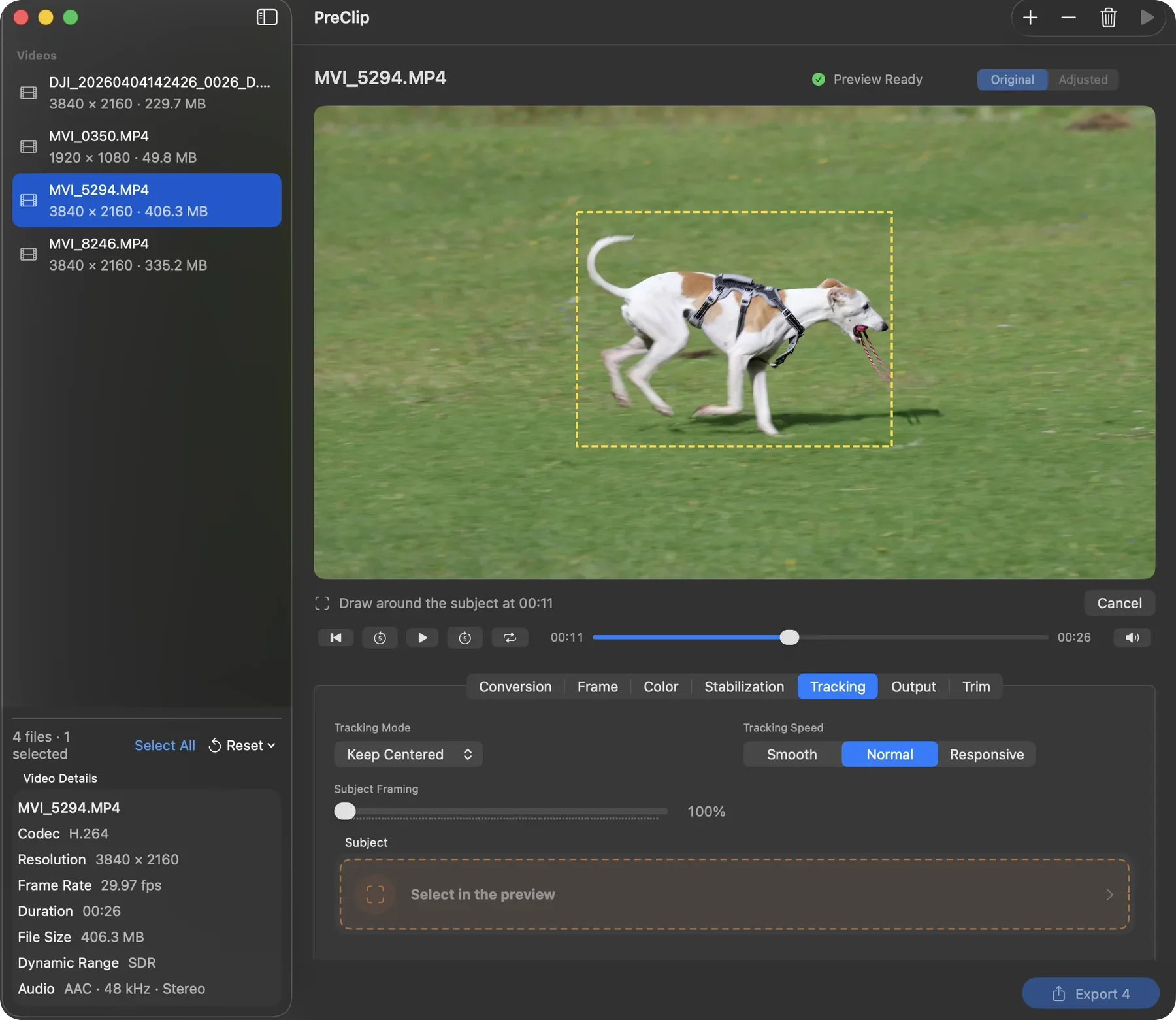The width and height of the screenshot is (1176, 1020).
Task: Expand the Reset dropdown chevron
Action: coord(272,746)
